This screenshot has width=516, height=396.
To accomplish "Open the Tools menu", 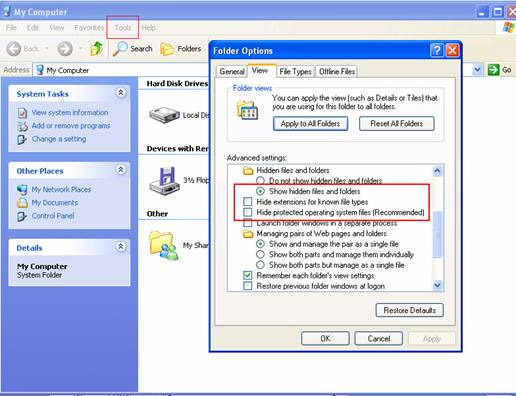I will (x=123, y=28).
